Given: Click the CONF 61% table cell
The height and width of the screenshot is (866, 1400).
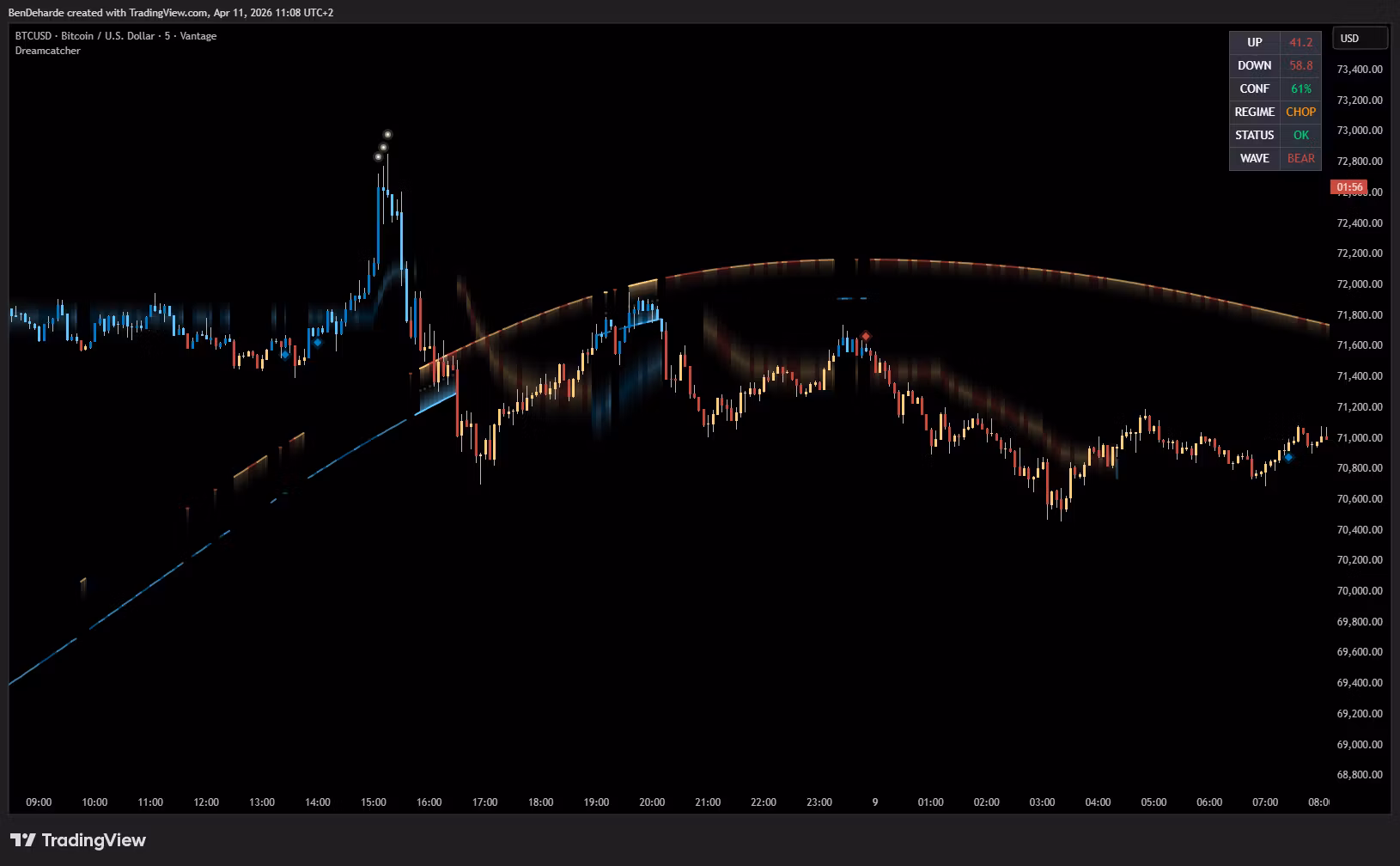Looking at the screenshot, I should point(1300,88).
